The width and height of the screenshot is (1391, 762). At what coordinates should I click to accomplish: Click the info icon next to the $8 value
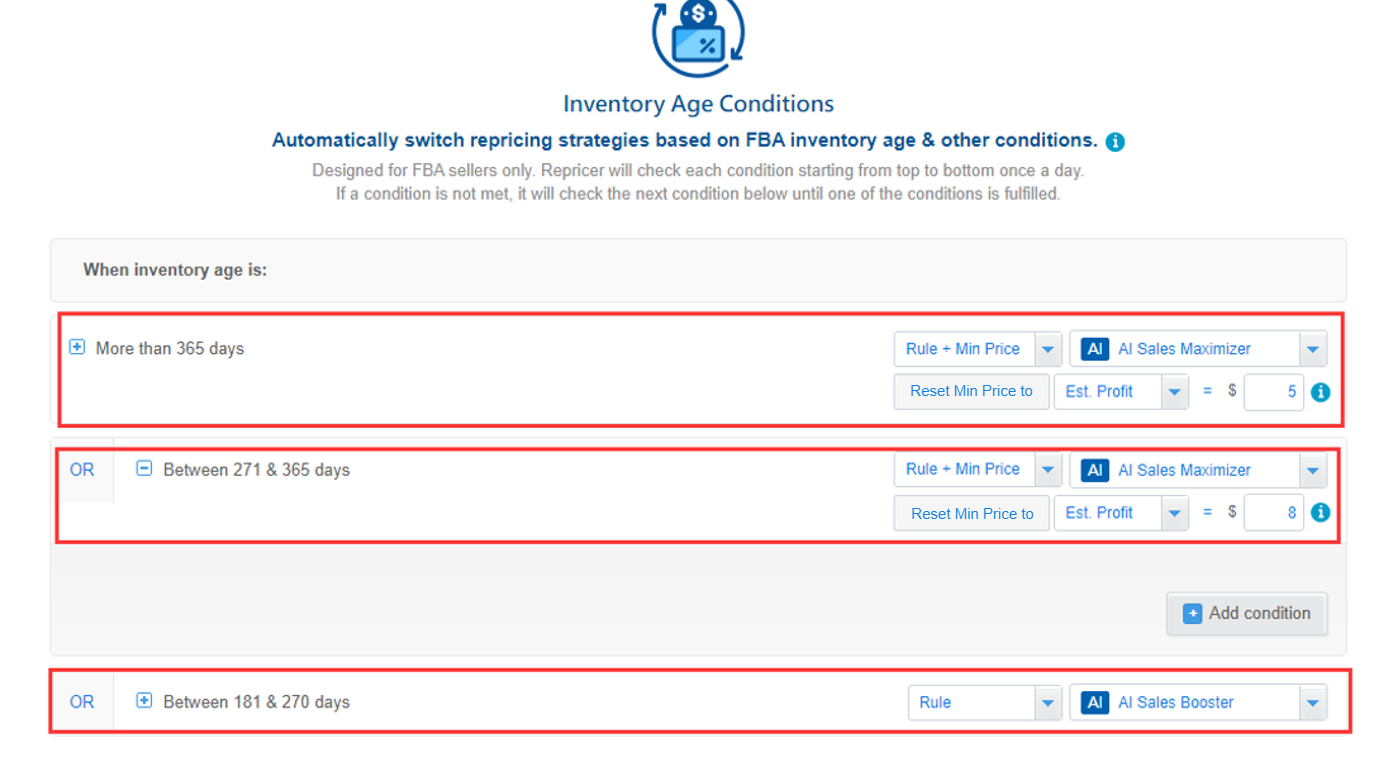pyautogui.click(x=1320, y=512)
